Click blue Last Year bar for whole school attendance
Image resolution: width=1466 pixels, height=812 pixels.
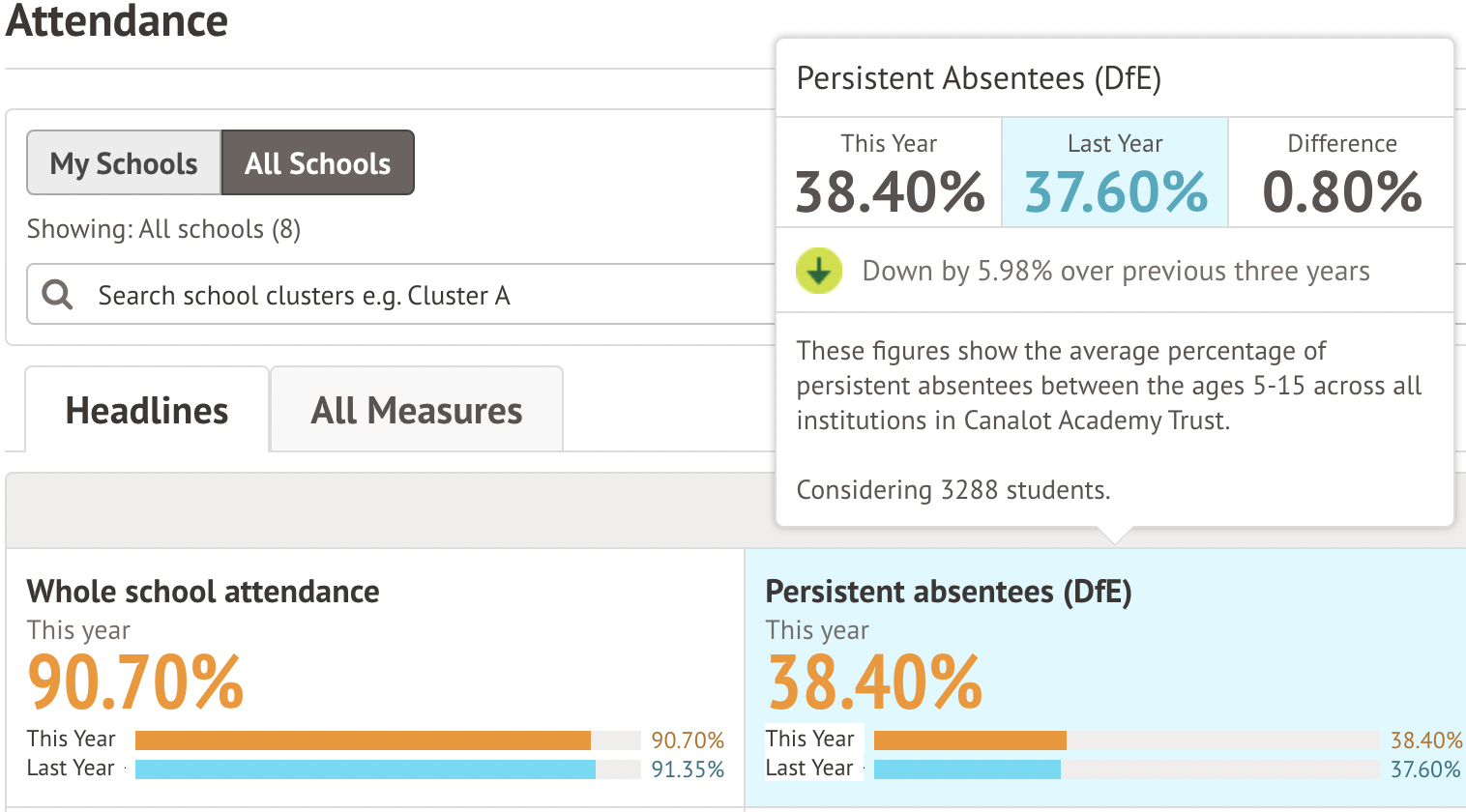coord(366,769)
